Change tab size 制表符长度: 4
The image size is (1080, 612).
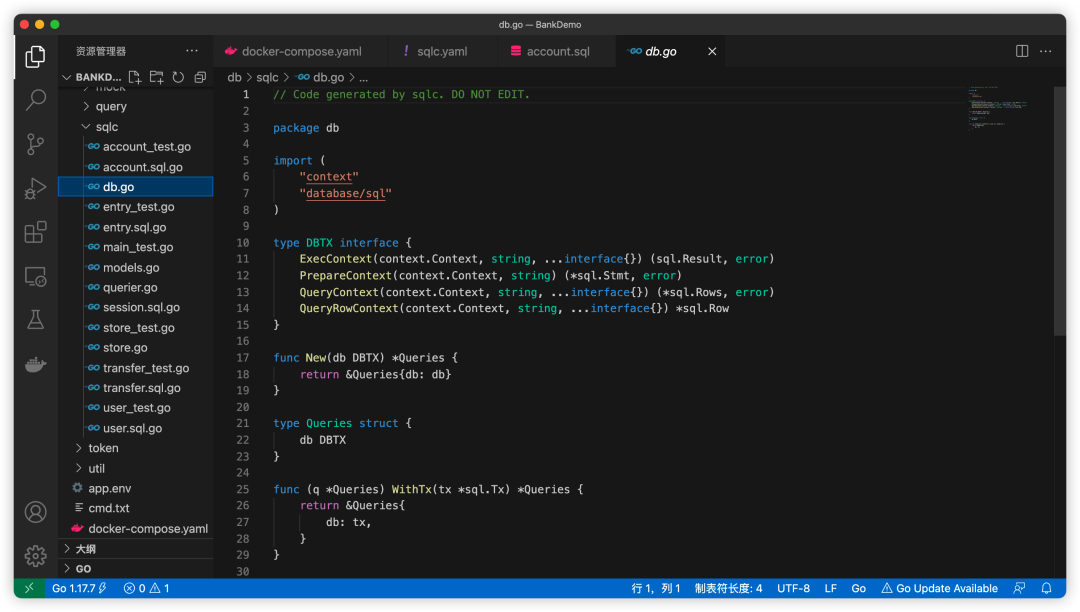[728, 589]
